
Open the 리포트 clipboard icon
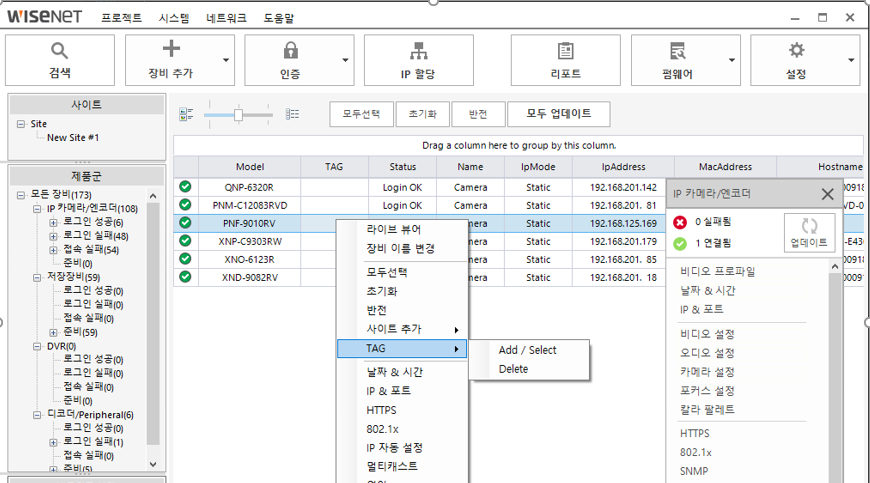(565, 50)
